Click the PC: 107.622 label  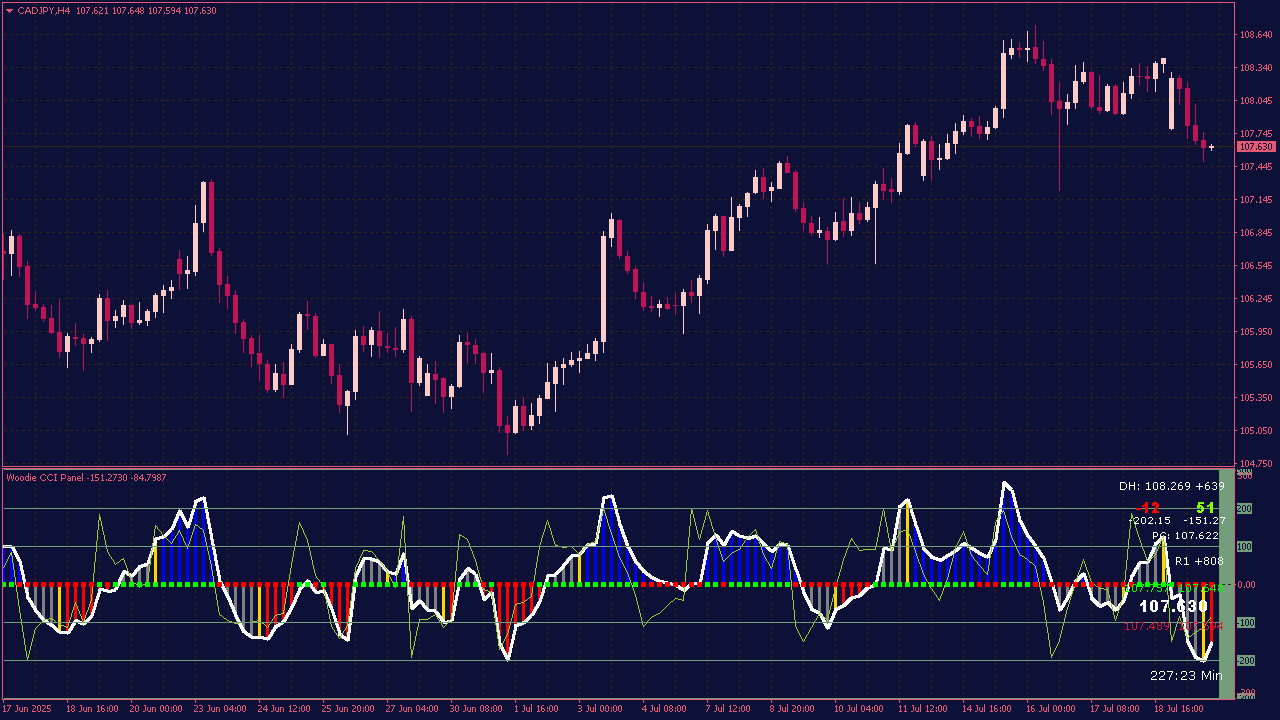[1188, 536]
